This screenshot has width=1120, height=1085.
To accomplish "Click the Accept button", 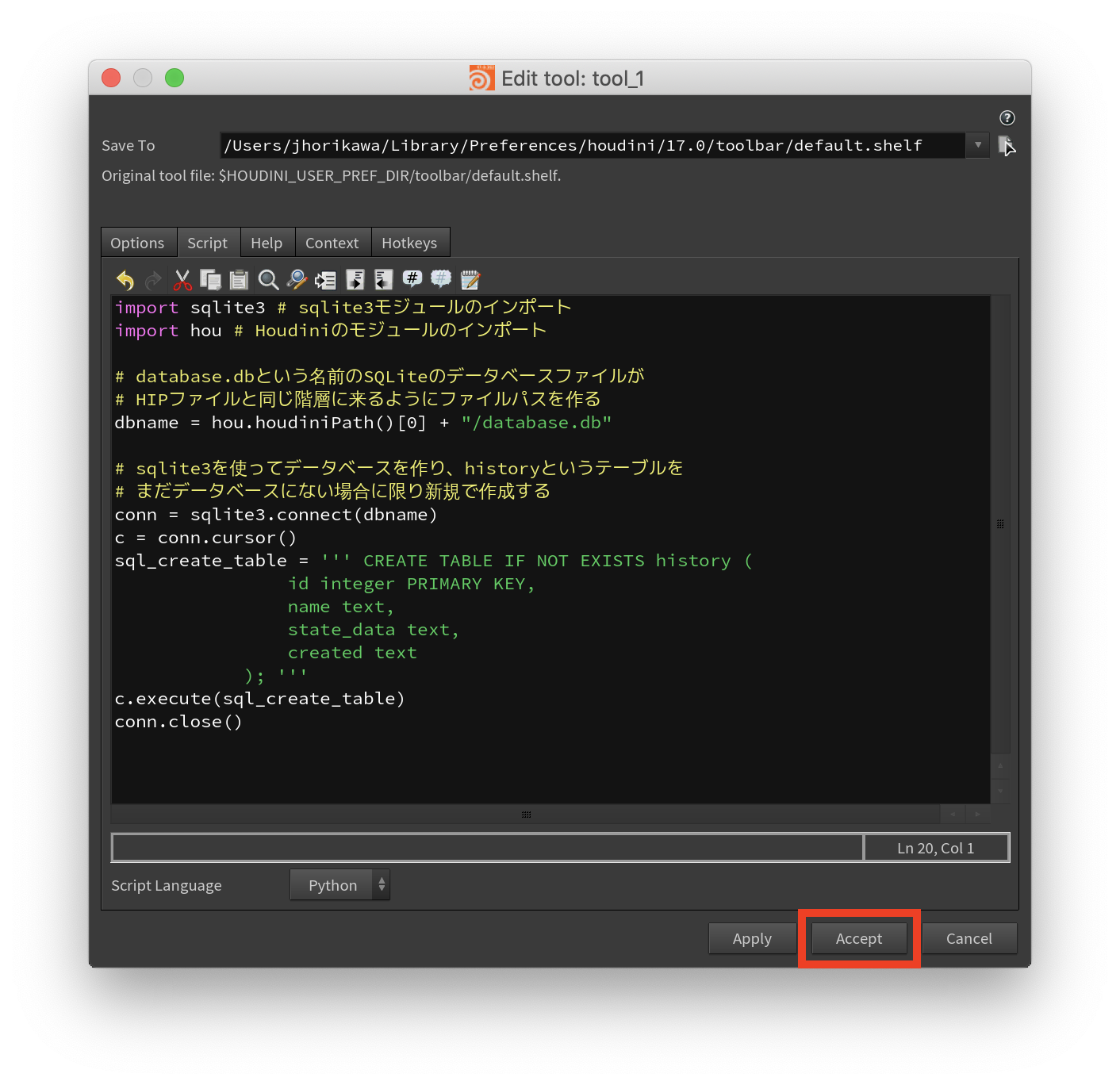I will 859,938.
